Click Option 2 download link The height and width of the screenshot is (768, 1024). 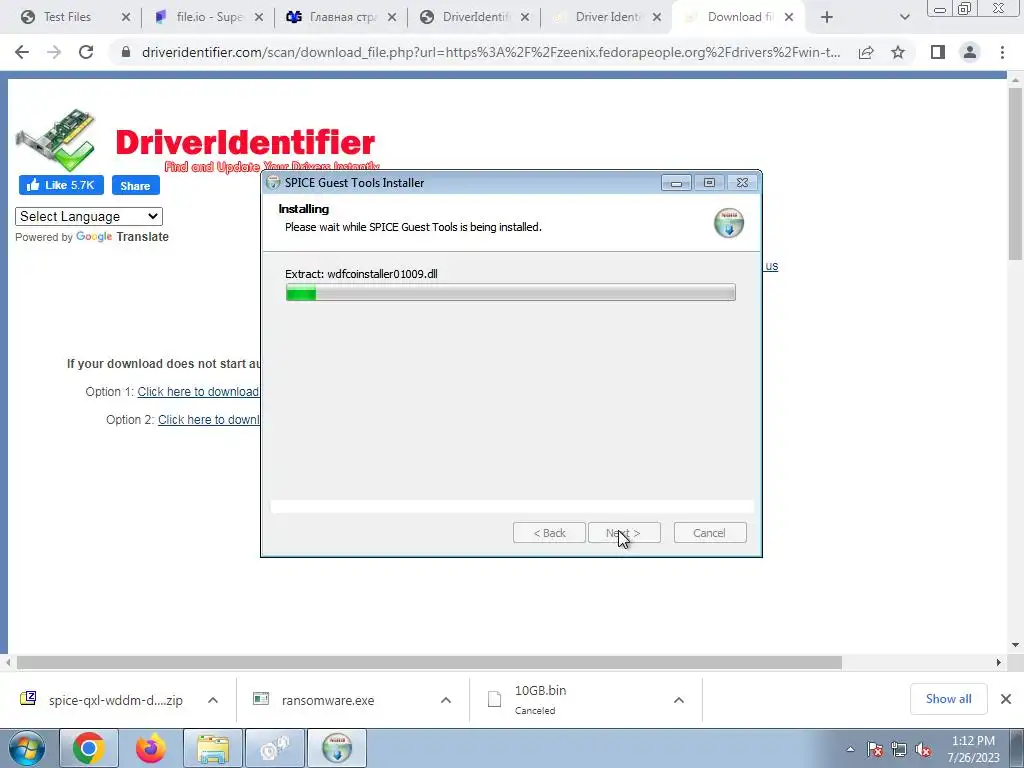click(208, 420)
